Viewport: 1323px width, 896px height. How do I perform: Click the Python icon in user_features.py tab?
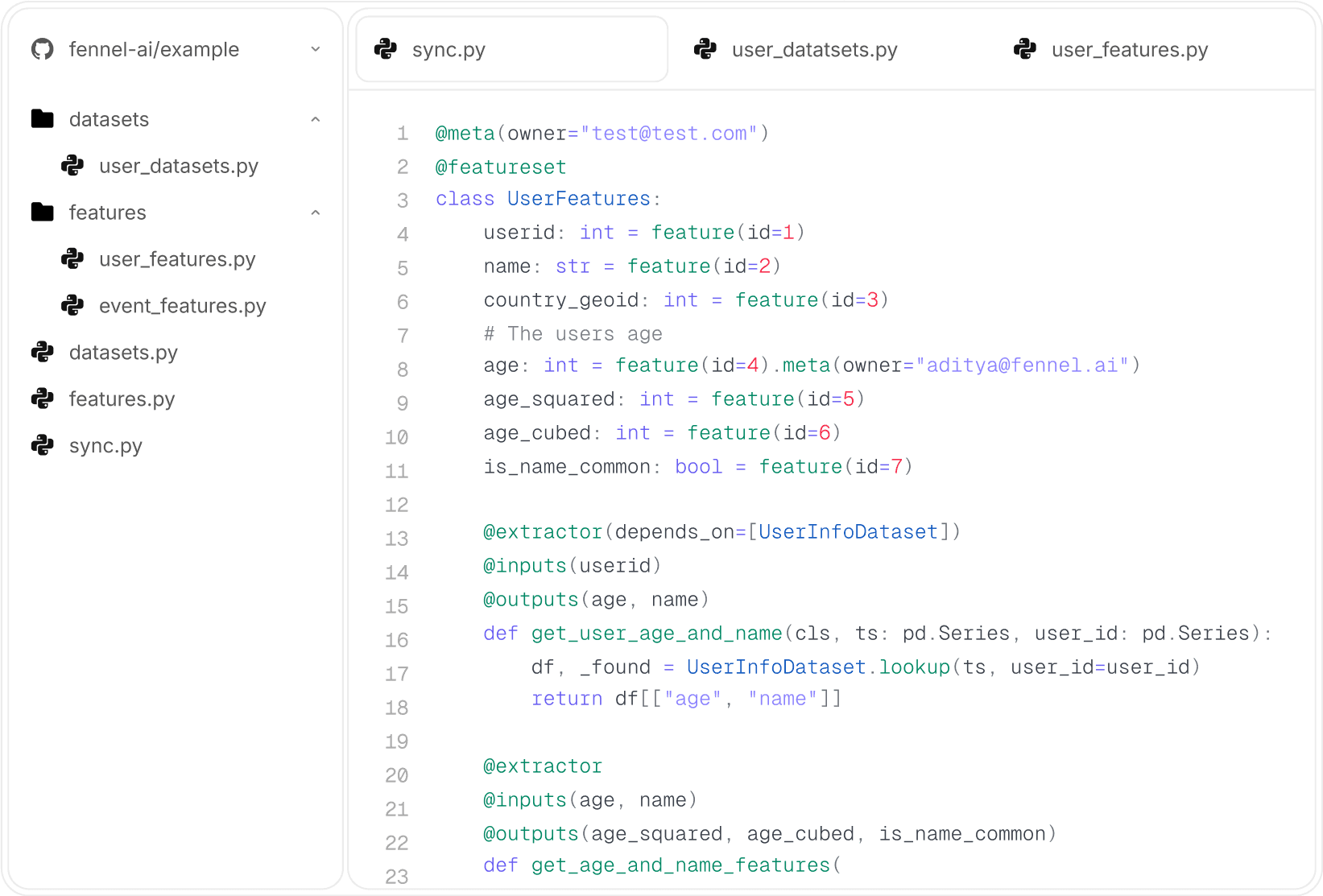[x=1024, y=50]
